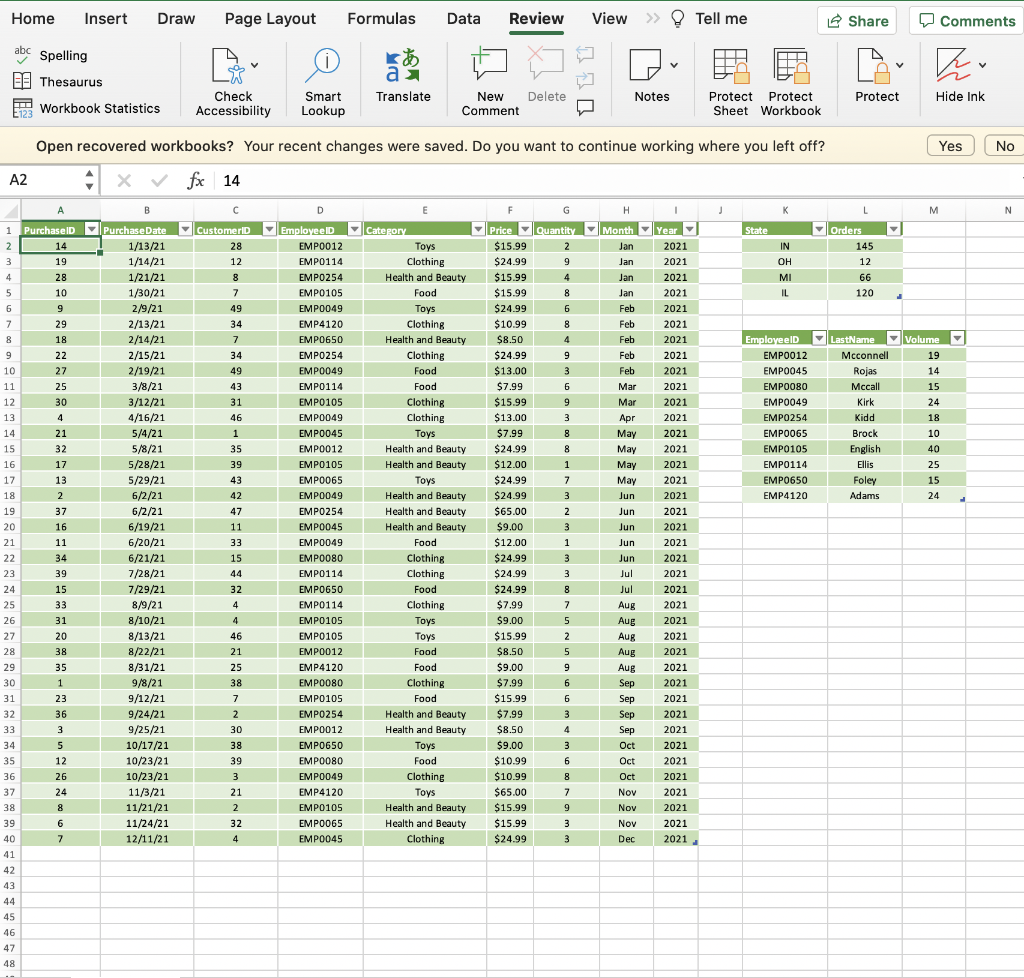Open the PurchaseID column filter dropdown
The width and height of the screenshot is (1024, 978).
pyautogui.click(x=92, y=228)
